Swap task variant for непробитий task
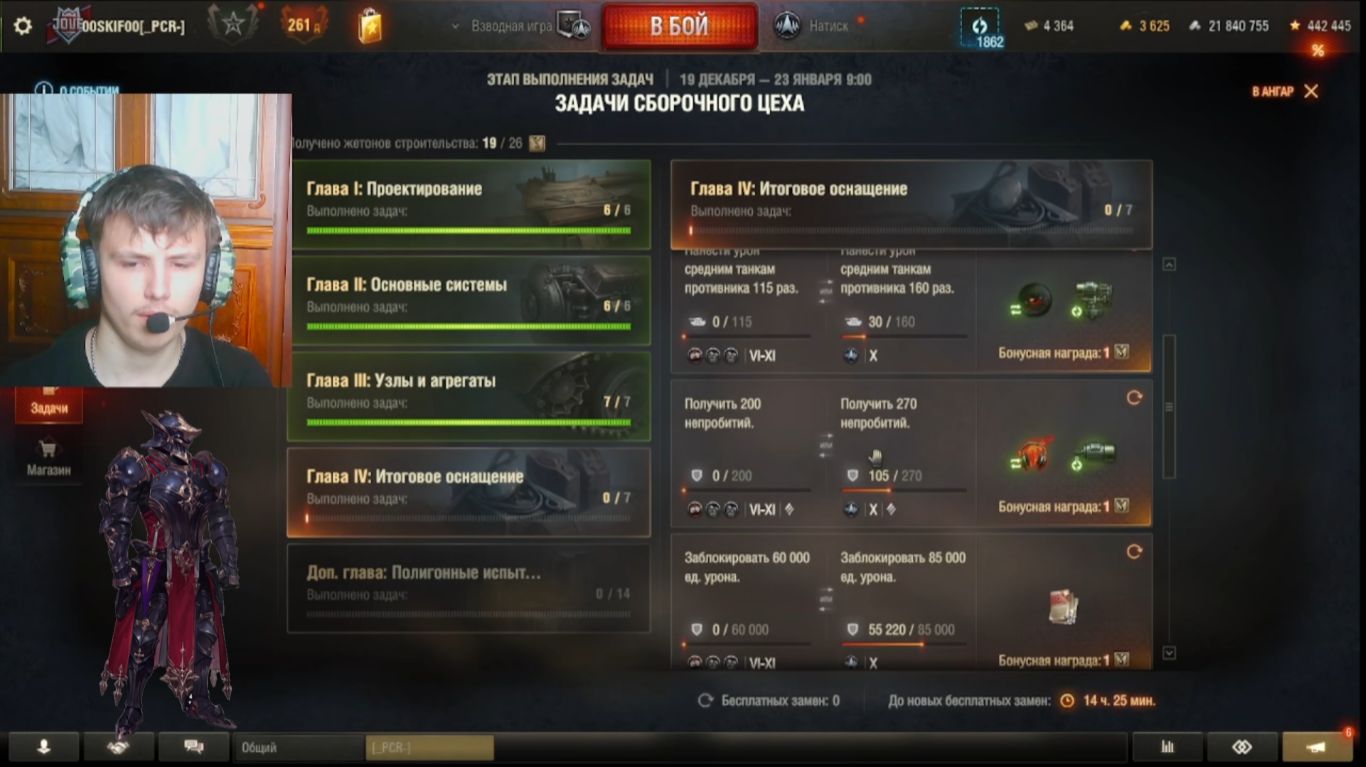Image resolution: width=1366 pixels, height=767 pixels. 826,444
